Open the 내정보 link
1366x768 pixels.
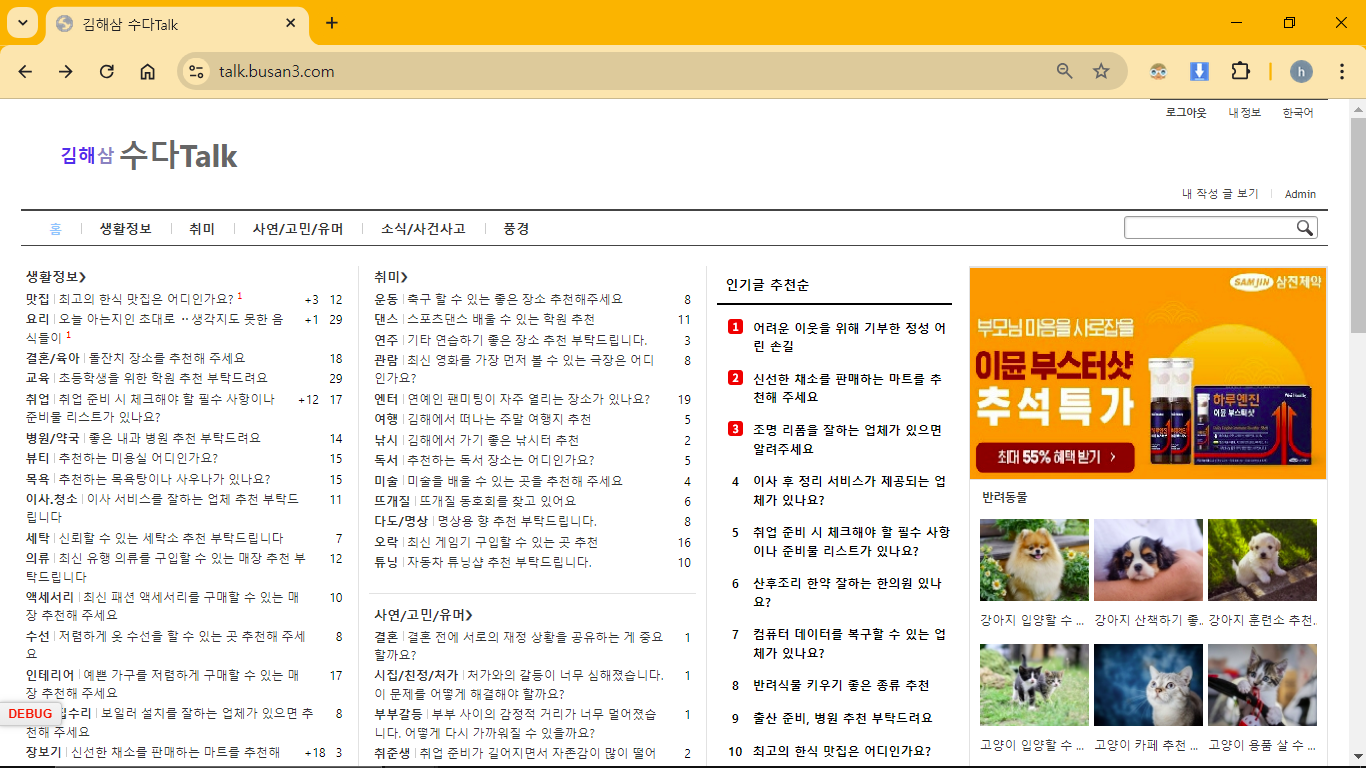[1244, 113]
